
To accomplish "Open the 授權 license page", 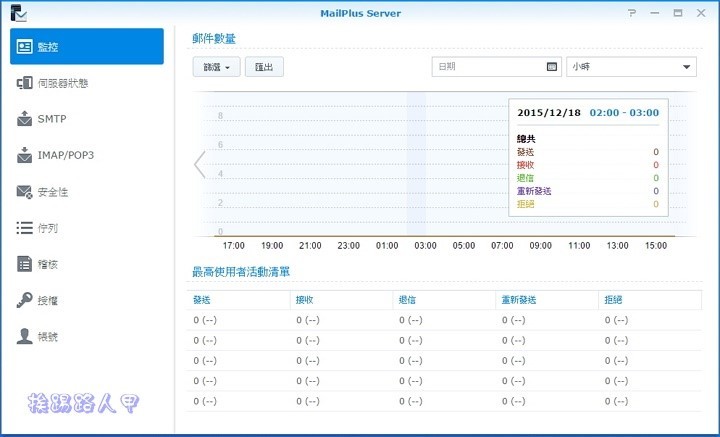I will [x=86, y=300].
